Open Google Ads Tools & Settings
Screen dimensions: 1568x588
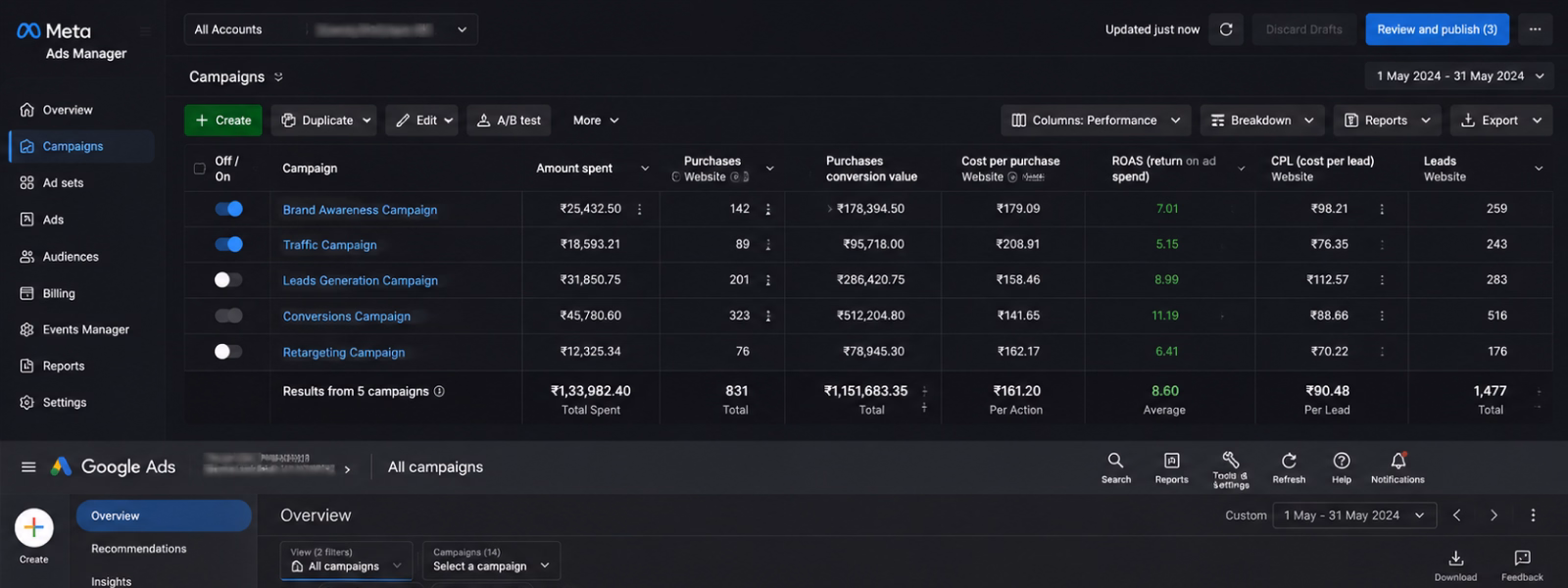coord(1231,469)
